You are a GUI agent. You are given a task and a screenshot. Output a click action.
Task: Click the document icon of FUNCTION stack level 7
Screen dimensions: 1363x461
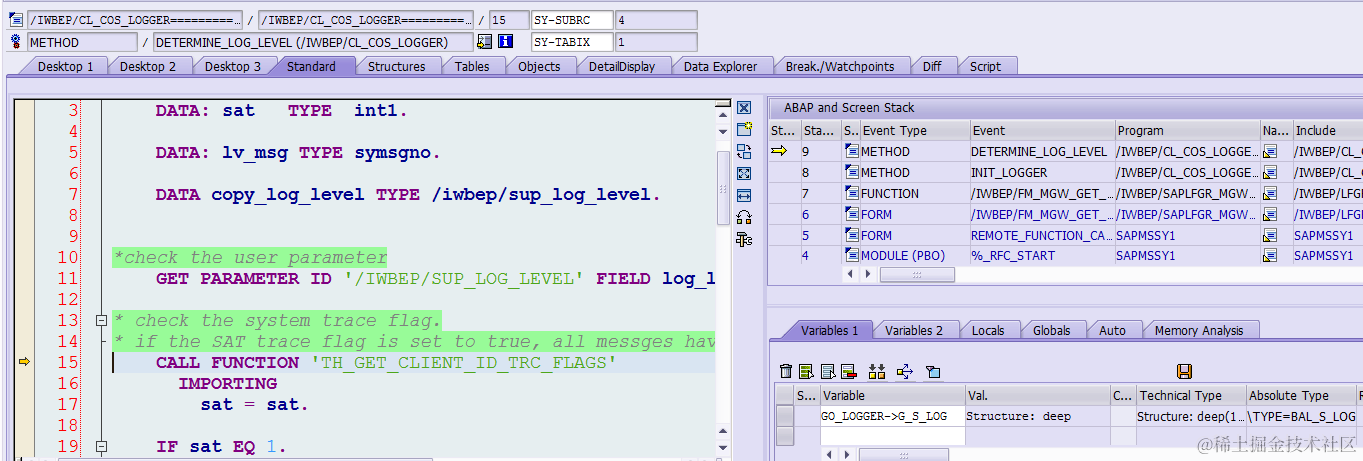(x=852, y=194)
